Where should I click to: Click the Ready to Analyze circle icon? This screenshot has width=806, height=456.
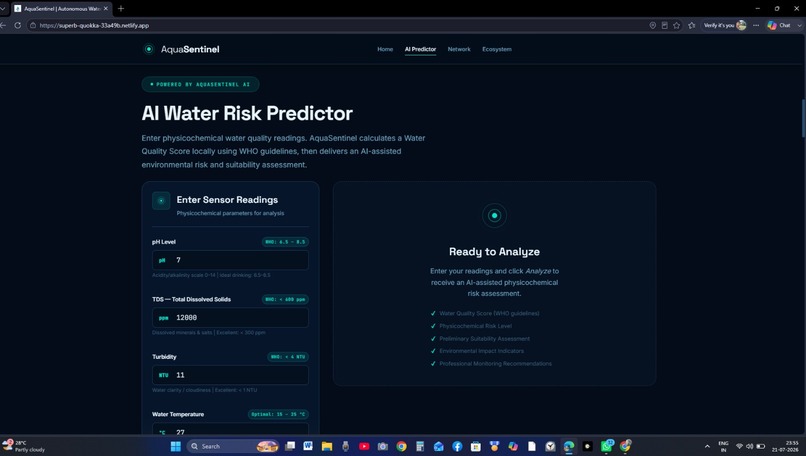(x=494, y=215)
